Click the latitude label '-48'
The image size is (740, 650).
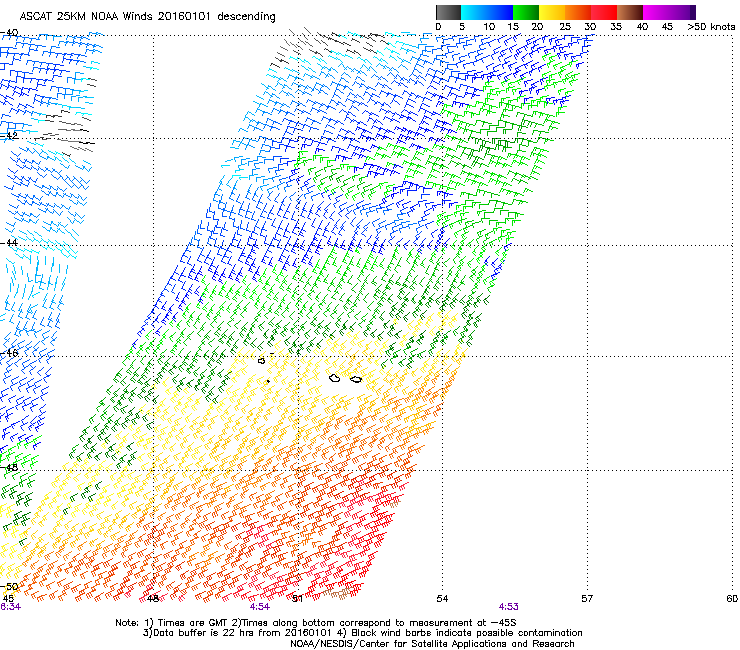pyautogui.click(x=9, y=467)
